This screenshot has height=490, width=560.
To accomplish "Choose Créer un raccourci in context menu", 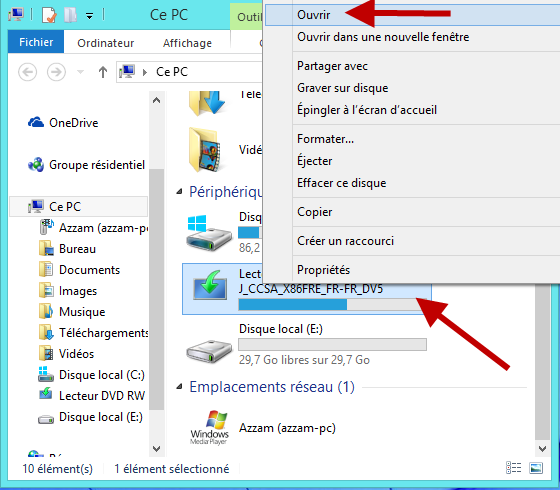I will point(345,241).
